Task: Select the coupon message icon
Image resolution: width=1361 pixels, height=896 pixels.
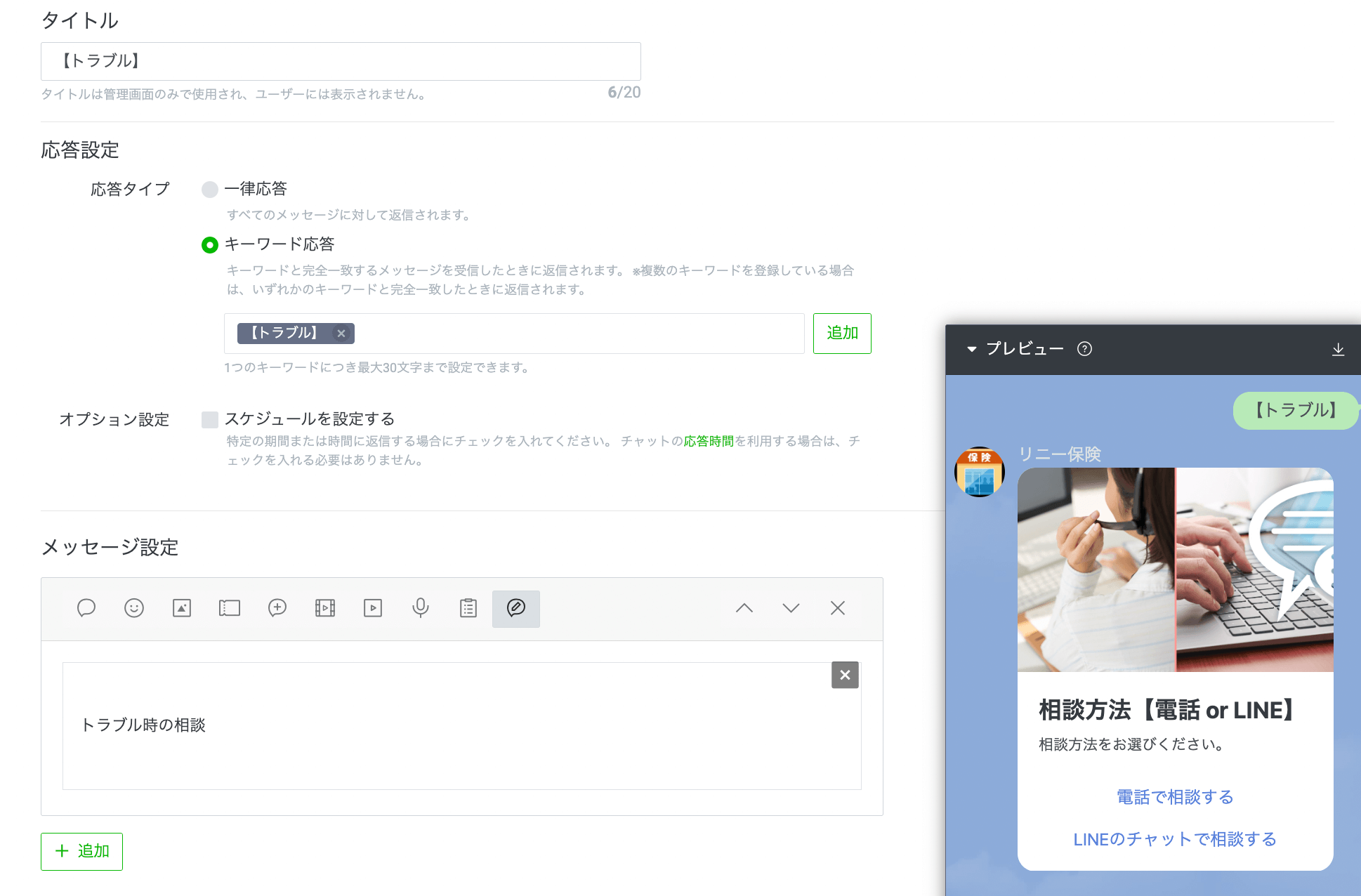Action: pos(230,608)
